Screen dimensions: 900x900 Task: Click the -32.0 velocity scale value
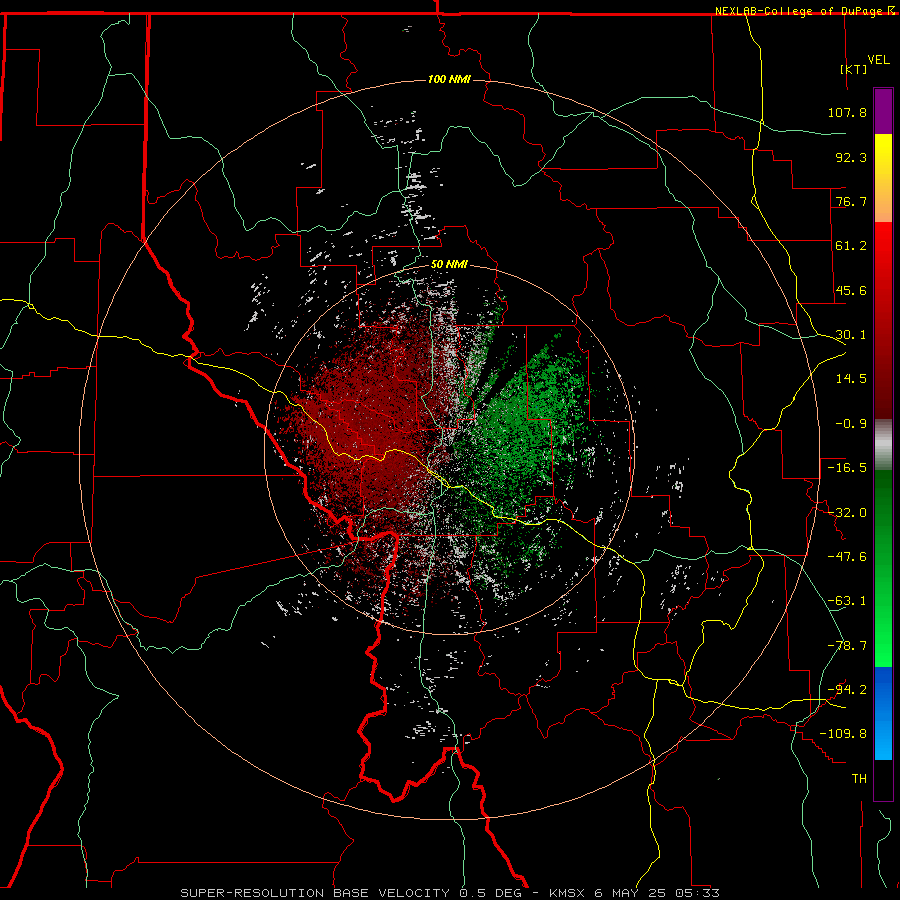[847, 513]
